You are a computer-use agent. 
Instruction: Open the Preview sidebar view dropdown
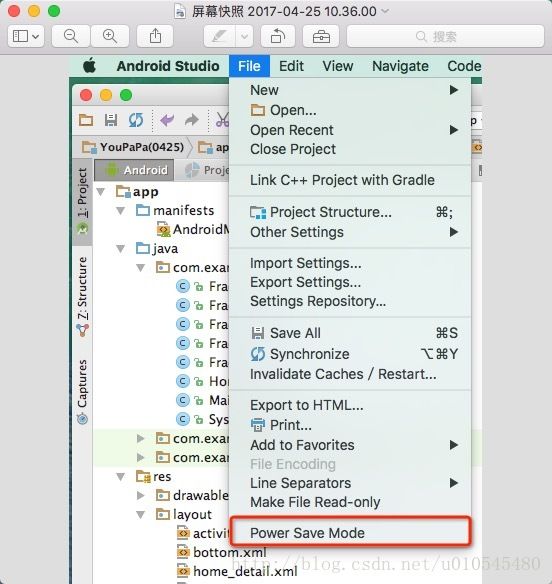point(26,36)
